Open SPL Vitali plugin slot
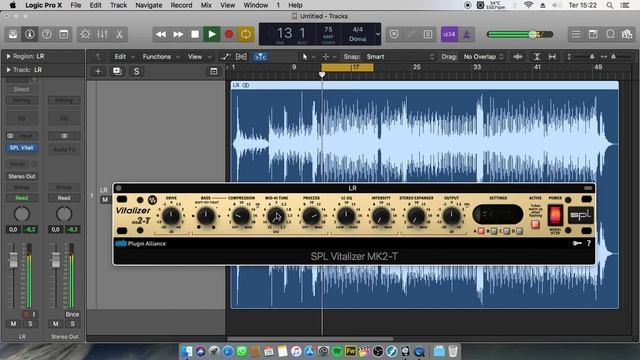This screenshot has width=640, height=360. [22, 148]
